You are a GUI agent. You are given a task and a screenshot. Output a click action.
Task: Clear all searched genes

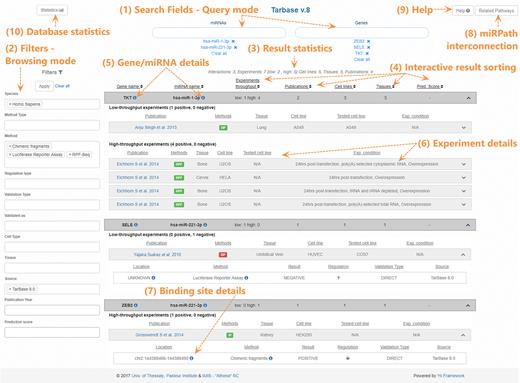point(362,59)
